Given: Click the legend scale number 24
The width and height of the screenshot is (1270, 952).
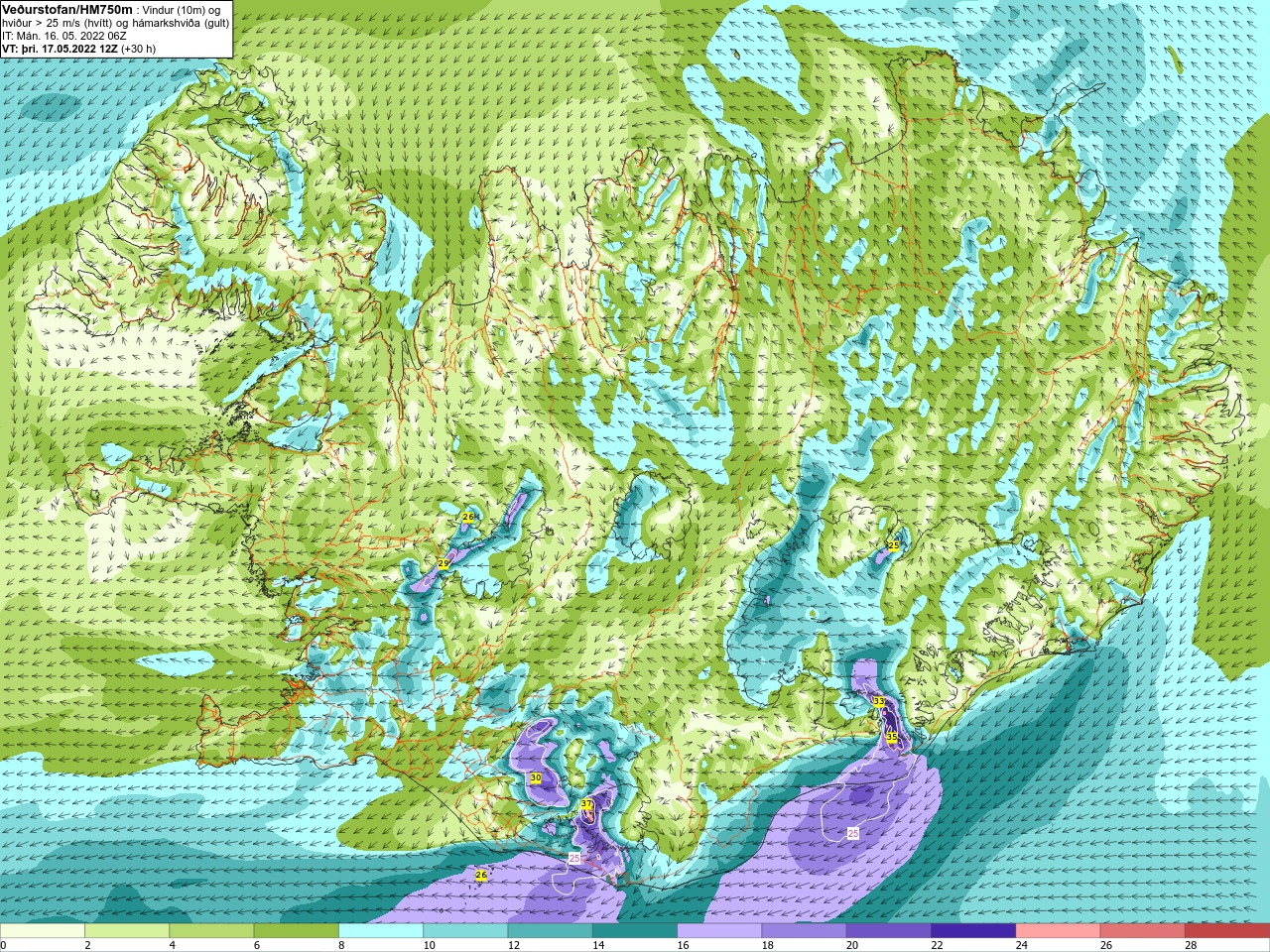Looking at the screenshot, I should point(1021,945).
